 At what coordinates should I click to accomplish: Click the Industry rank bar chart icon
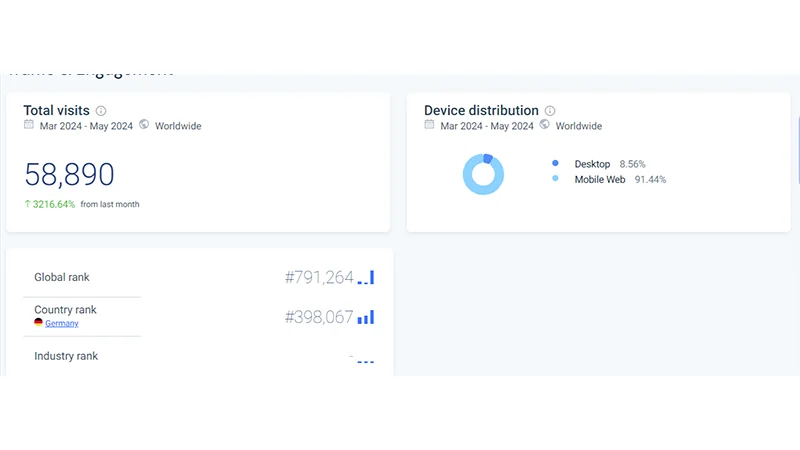(x=365, y=360)
